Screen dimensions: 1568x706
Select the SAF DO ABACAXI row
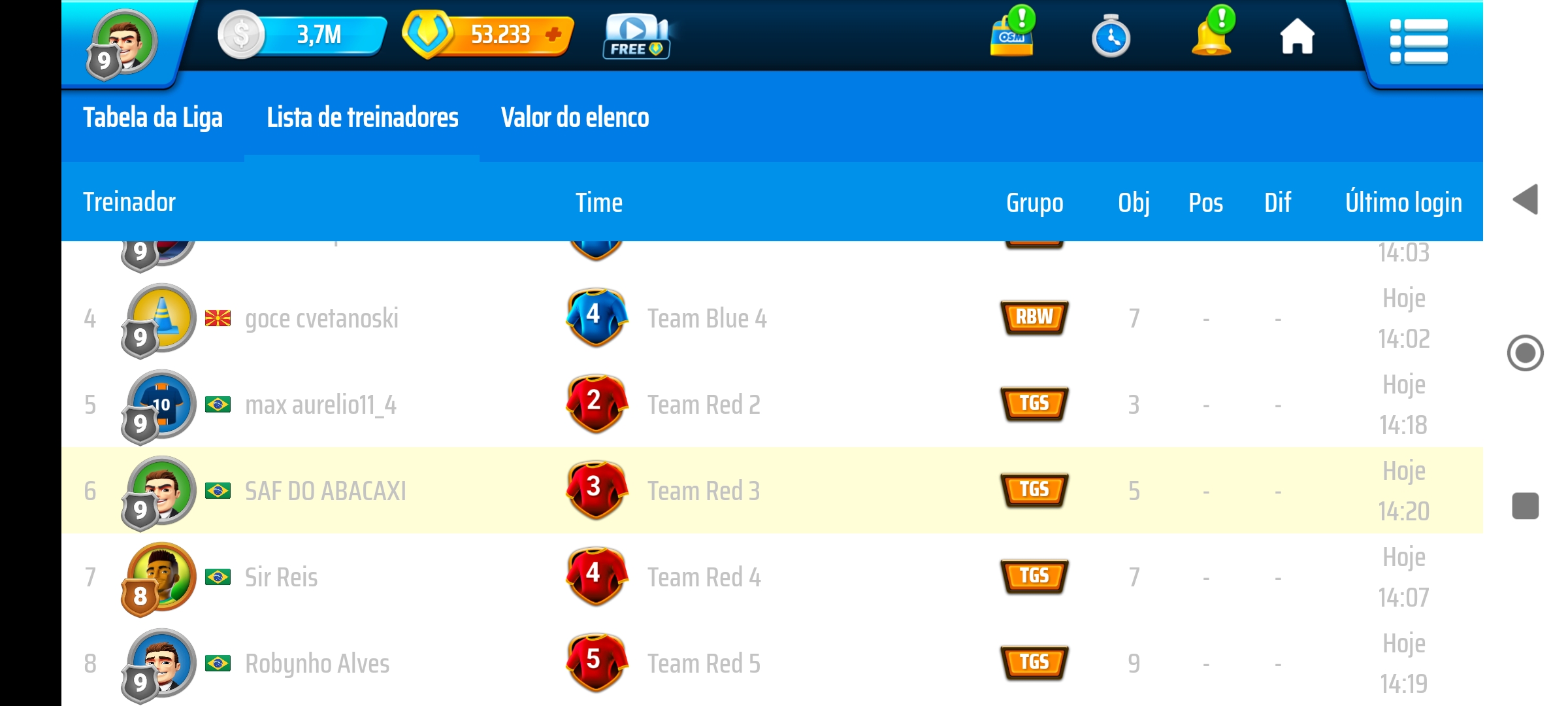pos(772,490)
